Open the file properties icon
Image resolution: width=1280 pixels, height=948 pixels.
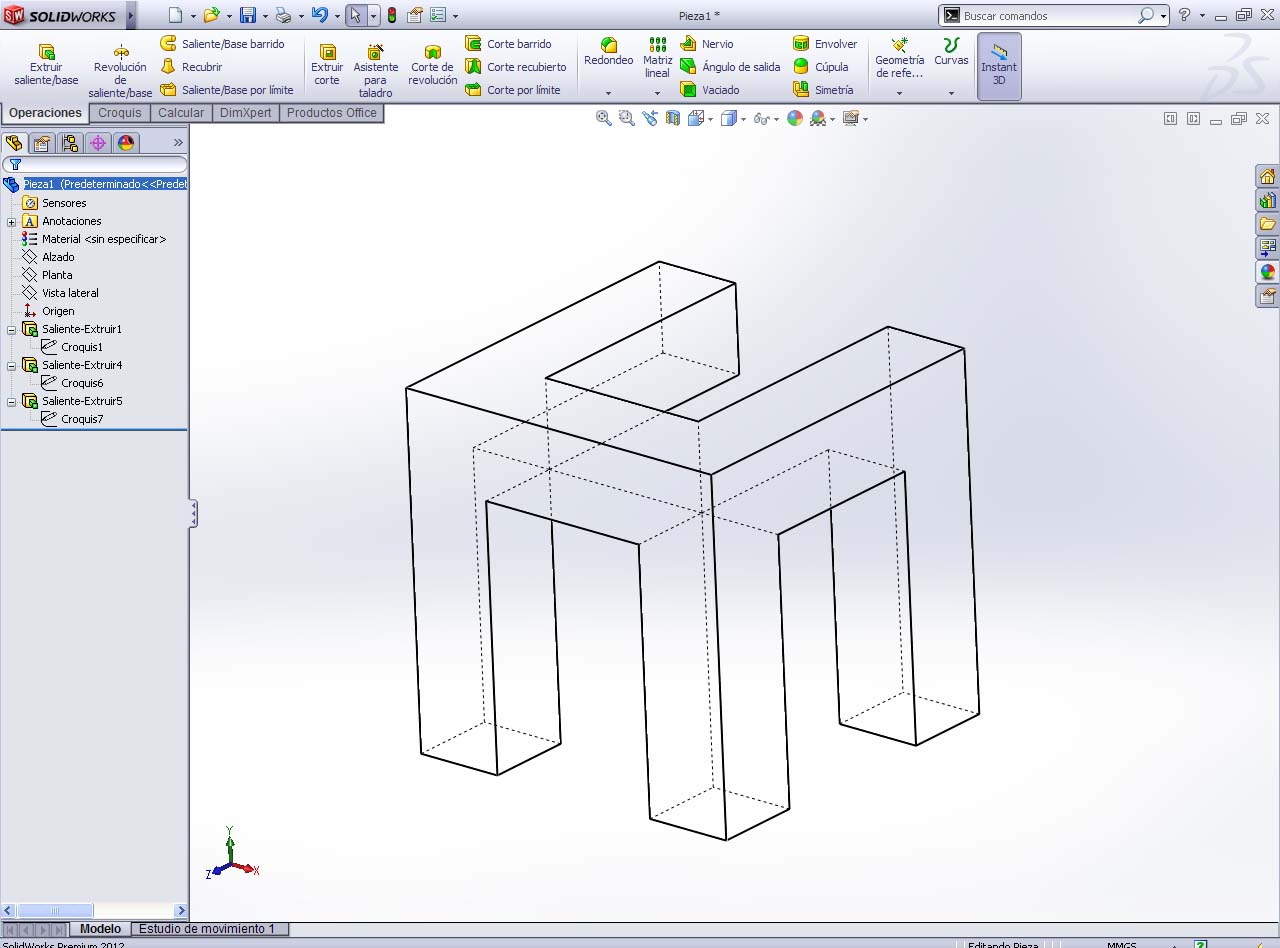(415, 15)
